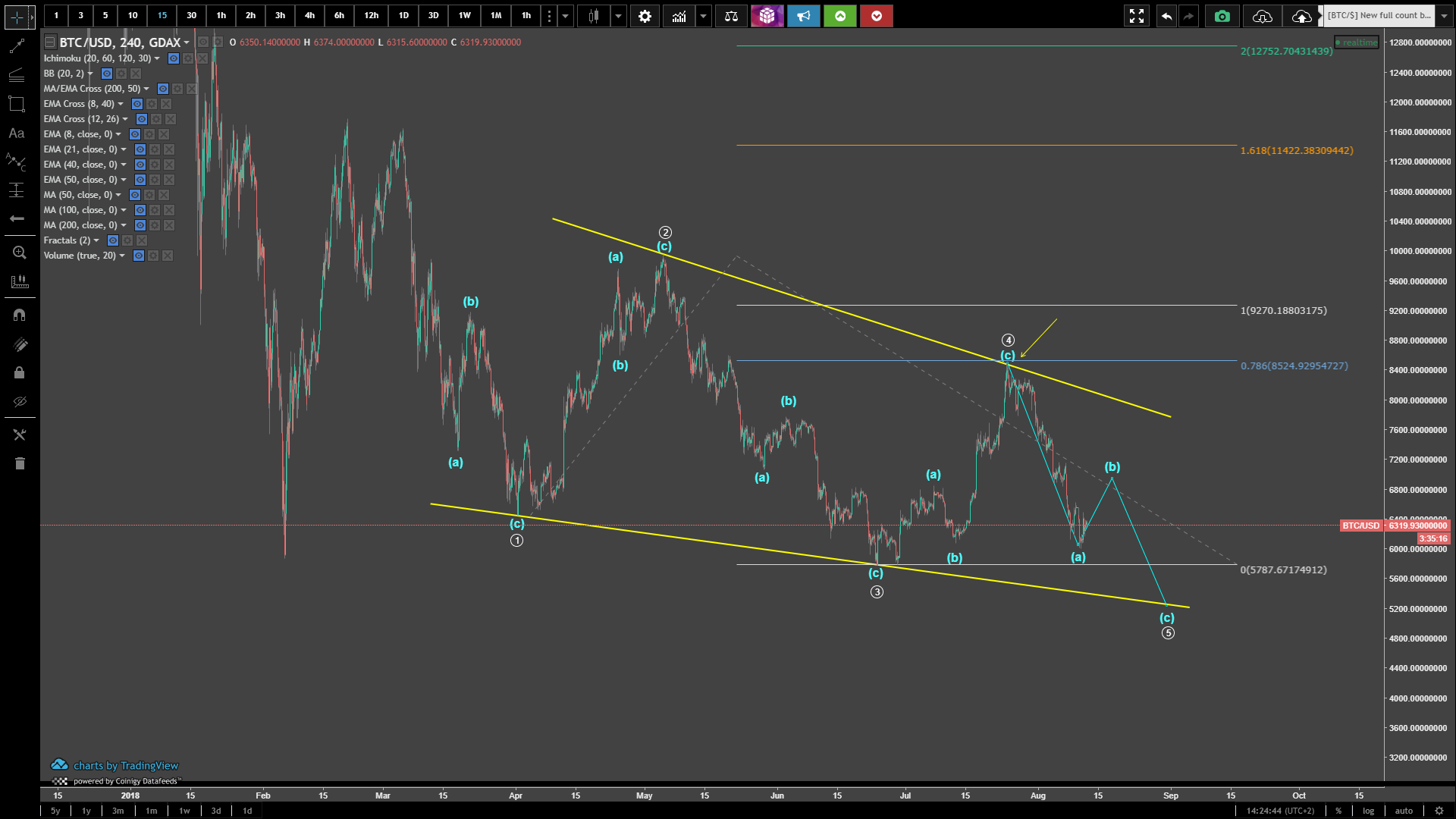Click the red down arrow button
This screenshot has width=1456, height=819.
click(877, 16)
